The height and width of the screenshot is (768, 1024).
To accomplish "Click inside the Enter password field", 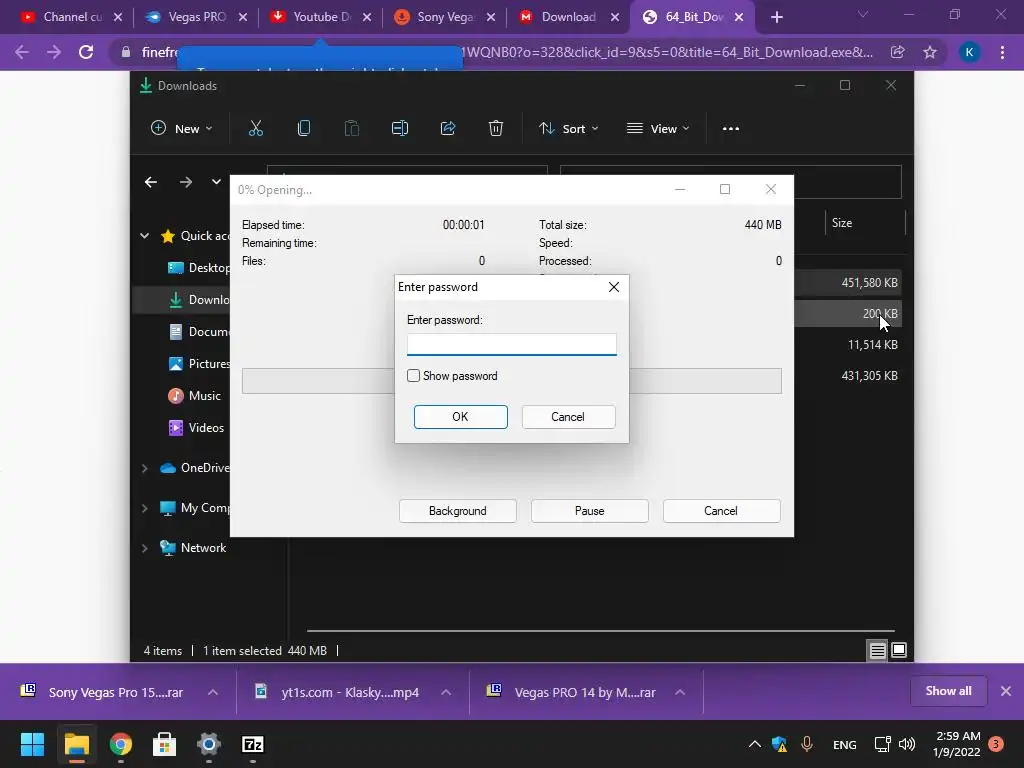I will (x=511, y=344).
